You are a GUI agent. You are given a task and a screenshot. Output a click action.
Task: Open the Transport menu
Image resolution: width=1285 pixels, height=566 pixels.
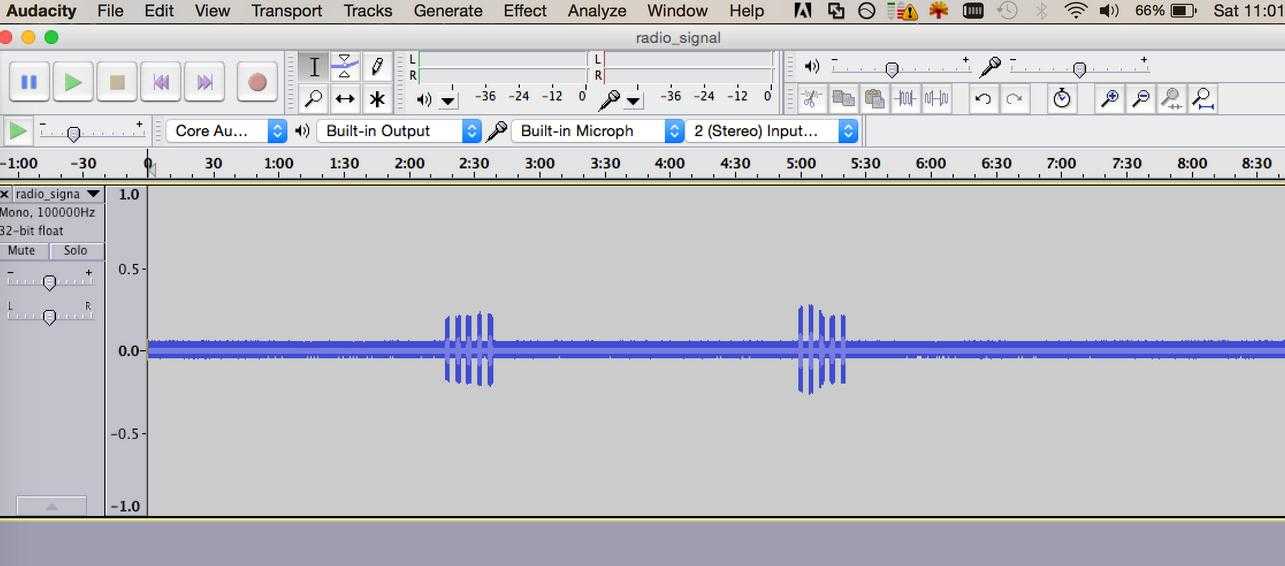point(286,11)
